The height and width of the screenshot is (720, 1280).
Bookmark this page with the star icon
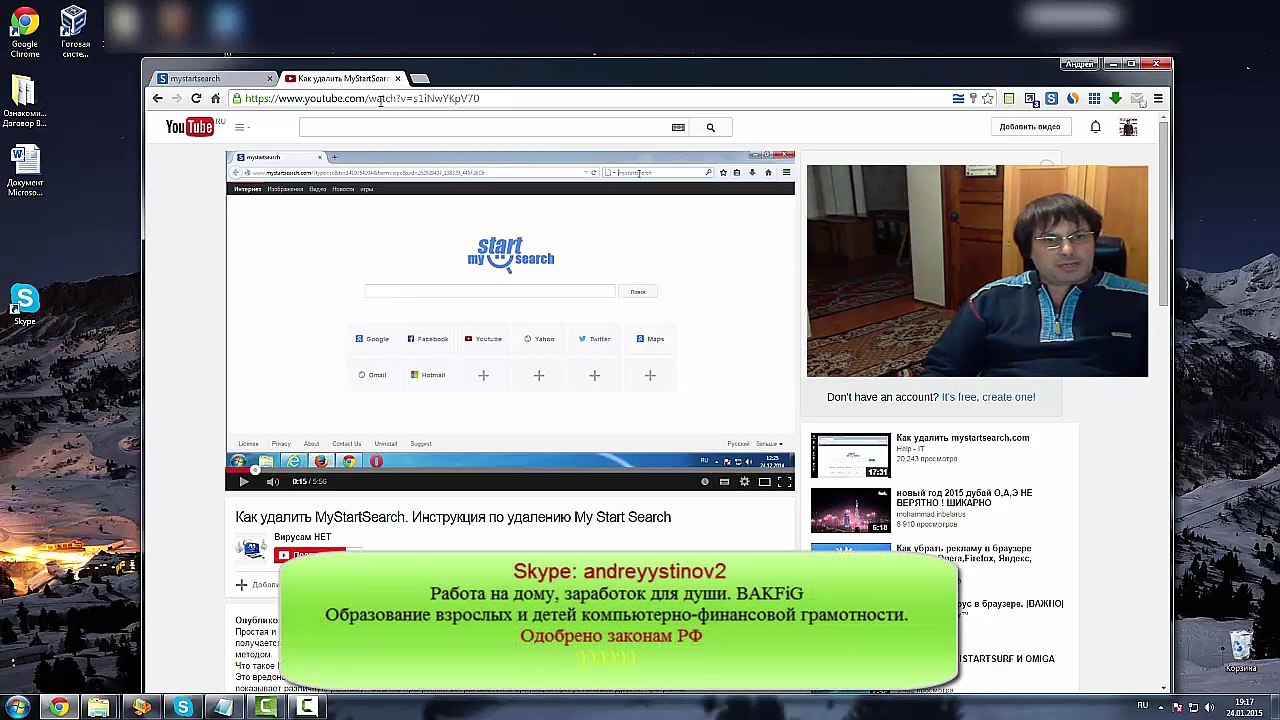pos(988,98)
